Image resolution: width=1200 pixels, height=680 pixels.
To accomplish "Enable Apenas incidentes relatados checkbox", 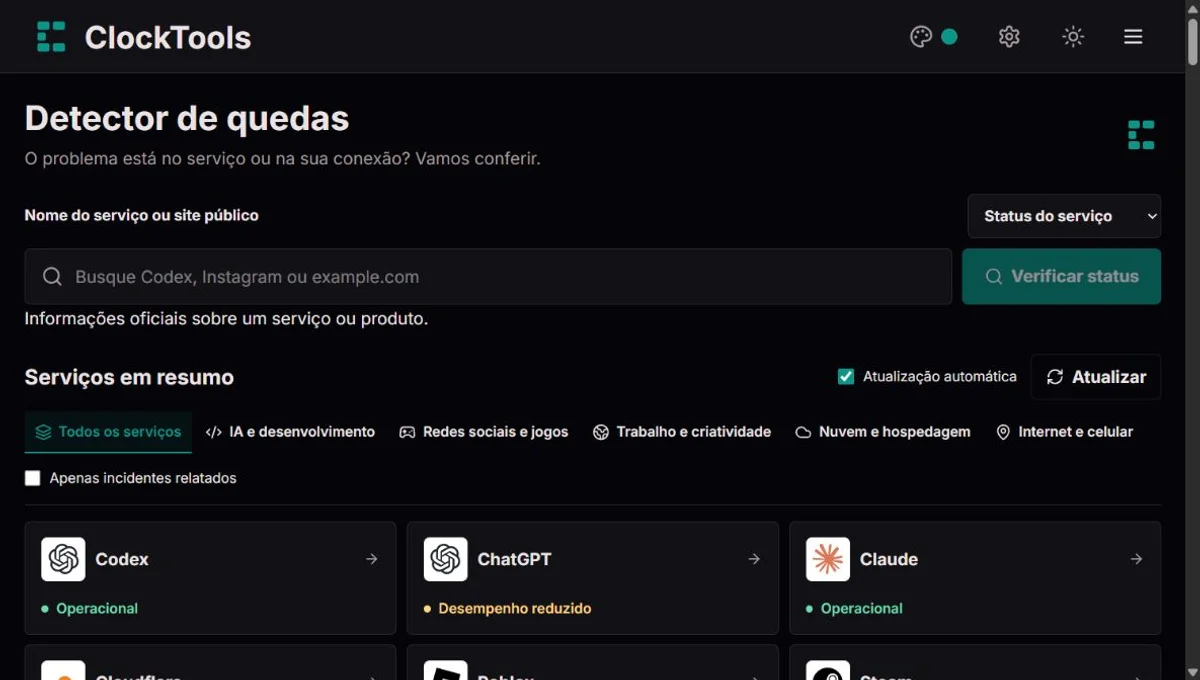I will click(x=33, y=479).
